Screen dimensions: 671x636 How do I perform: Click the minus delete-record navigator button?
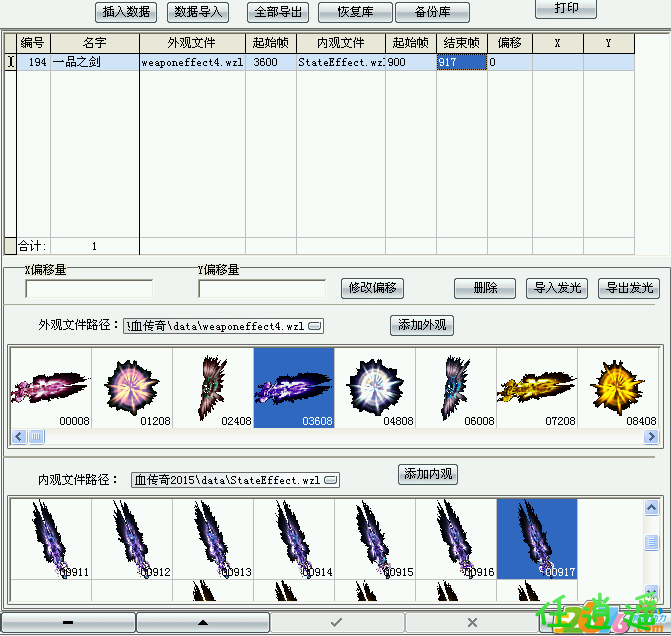(x=68, y=623)
